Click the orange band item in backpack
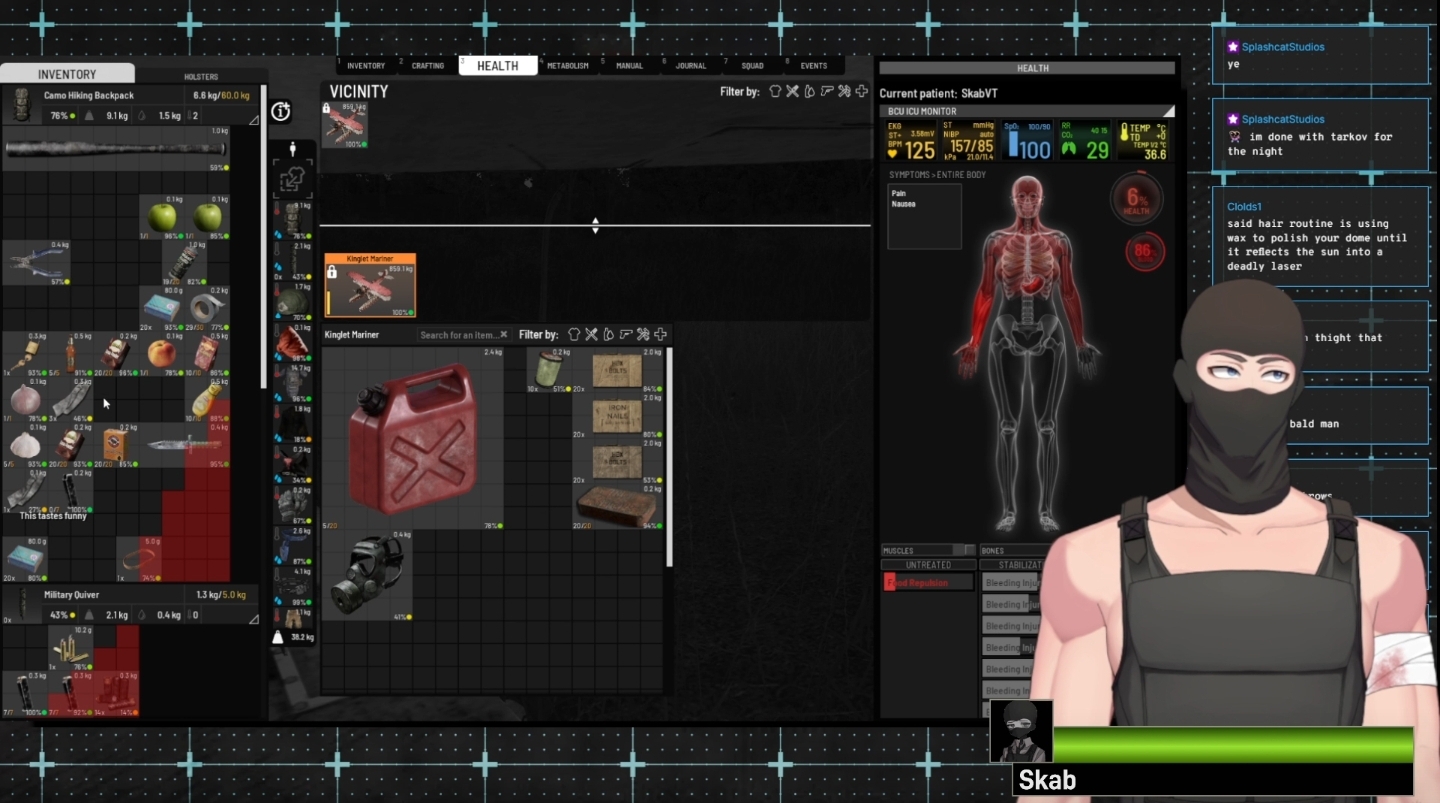The width and height of the screenshot is (1440, 803). click(x=139, y=559)
